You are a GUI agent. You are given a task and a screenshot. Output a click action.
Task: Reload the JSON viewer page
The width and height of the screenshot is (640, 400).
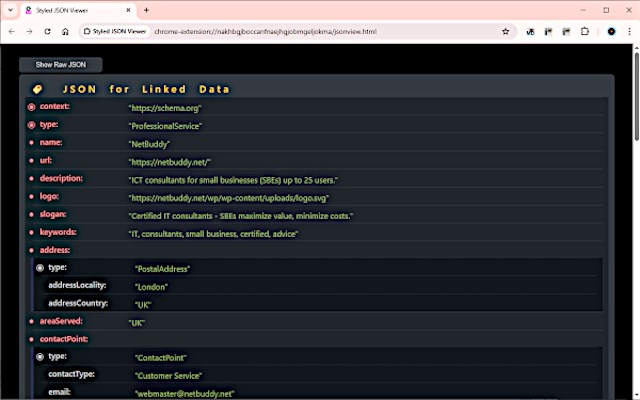coord(47,31)
